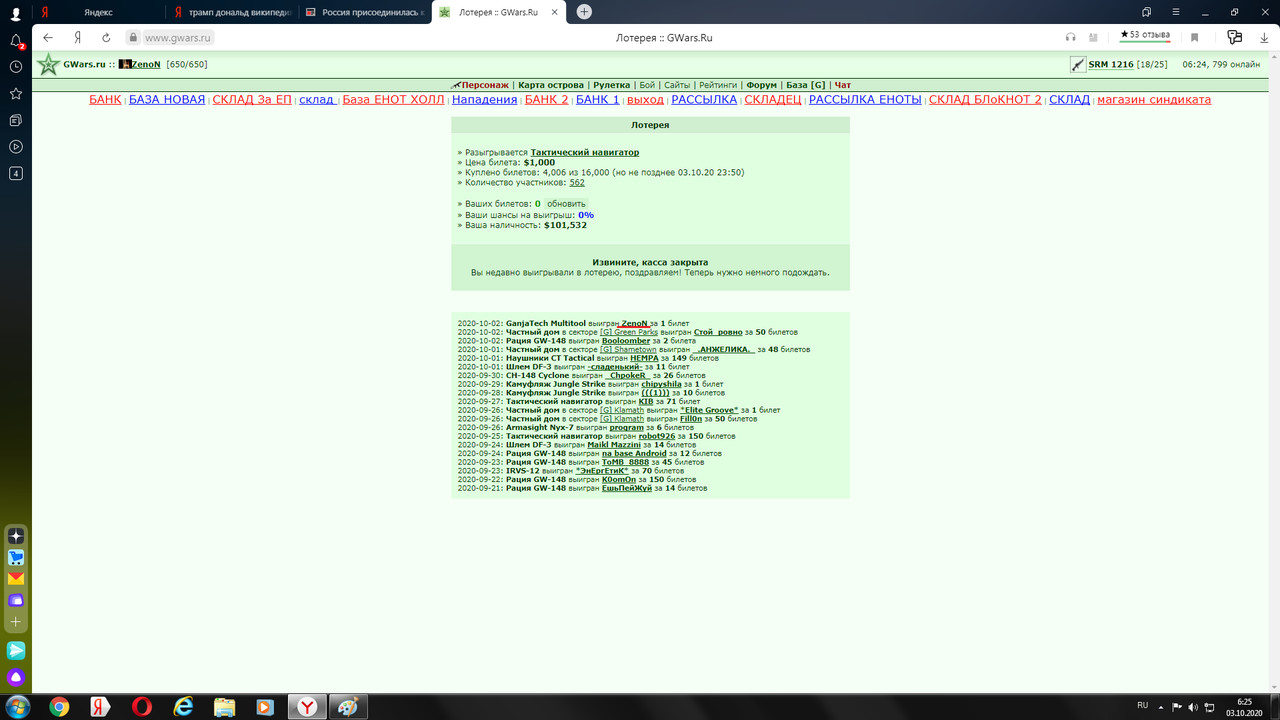Screen dimensions: 1280x720
Task: Open a new browser tab
Action: (x=584, y=12)
